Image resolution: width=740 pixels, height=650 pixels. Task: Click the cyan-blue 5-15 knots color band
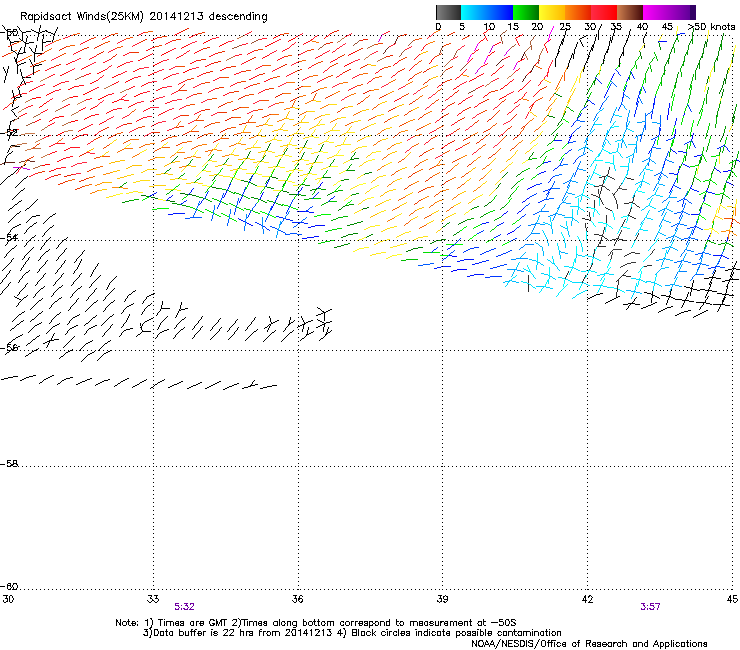tap(487, 12)
